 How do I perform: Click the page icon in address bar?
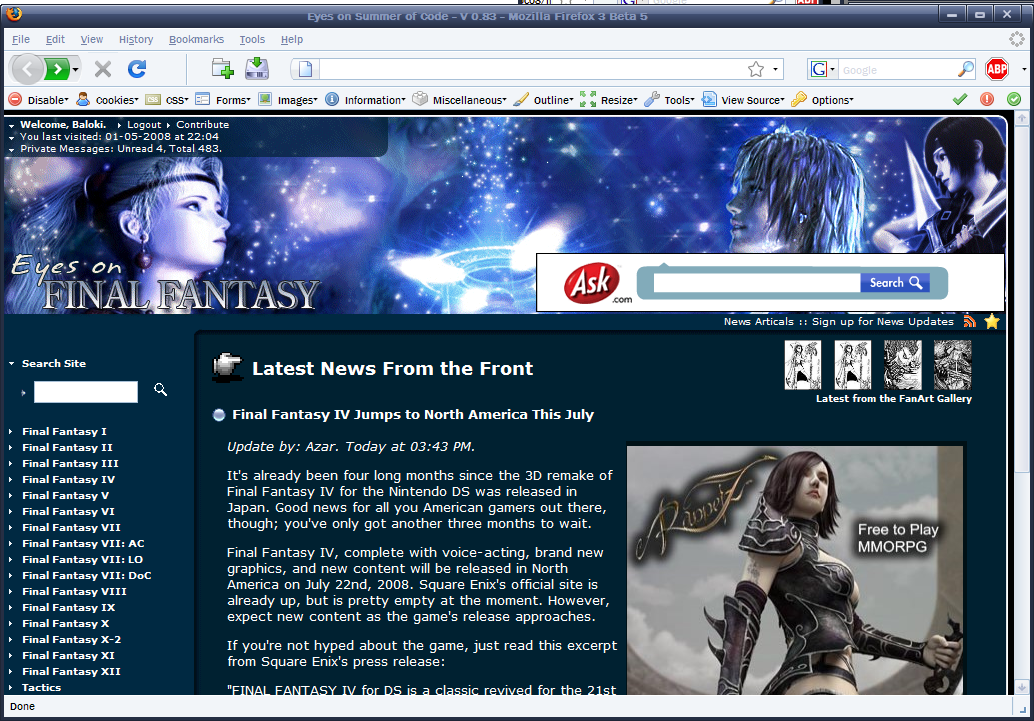tap(305, 69)
